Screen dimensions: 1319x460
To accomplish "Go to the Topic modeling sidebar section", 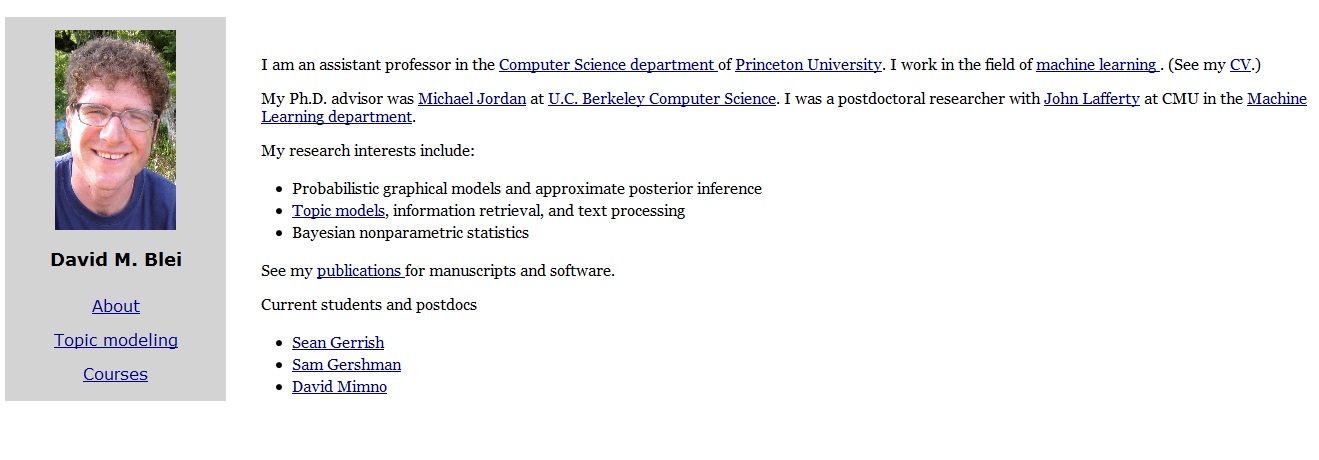I will pyautogui.click(x=116, y=340).
